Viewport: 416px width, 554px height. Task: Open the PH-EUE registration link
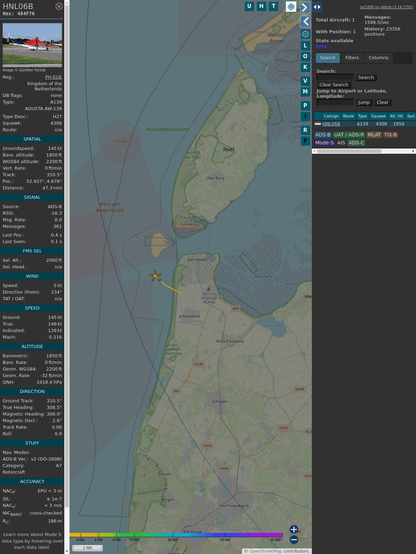[x=53, y=77]
